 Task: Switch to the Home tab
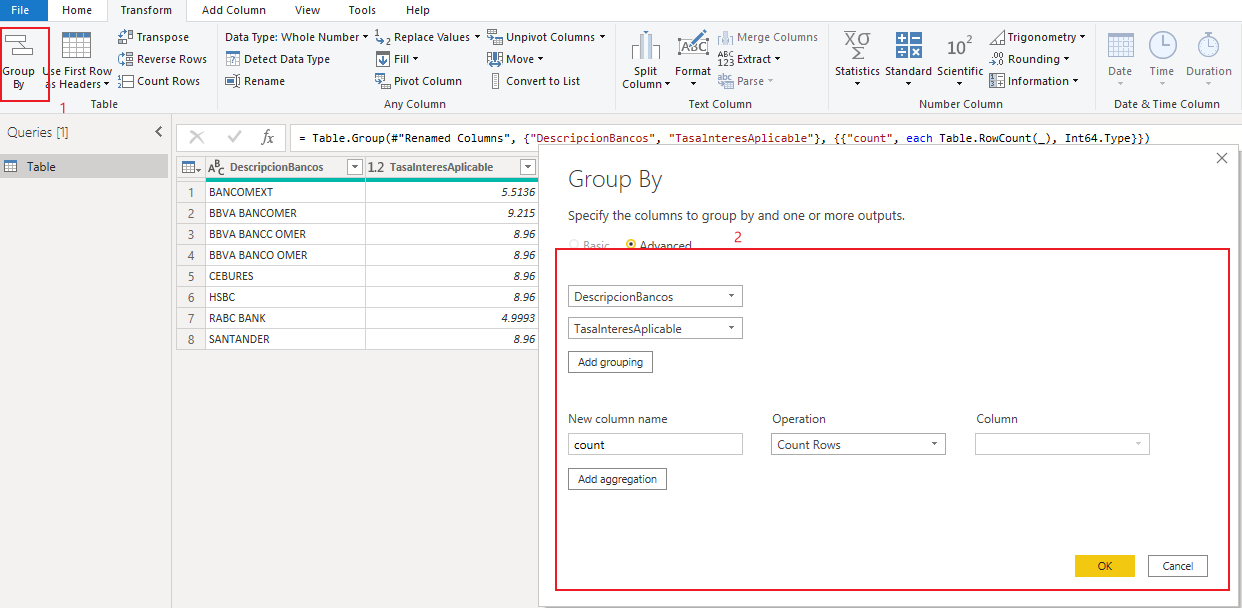(77, 10)
